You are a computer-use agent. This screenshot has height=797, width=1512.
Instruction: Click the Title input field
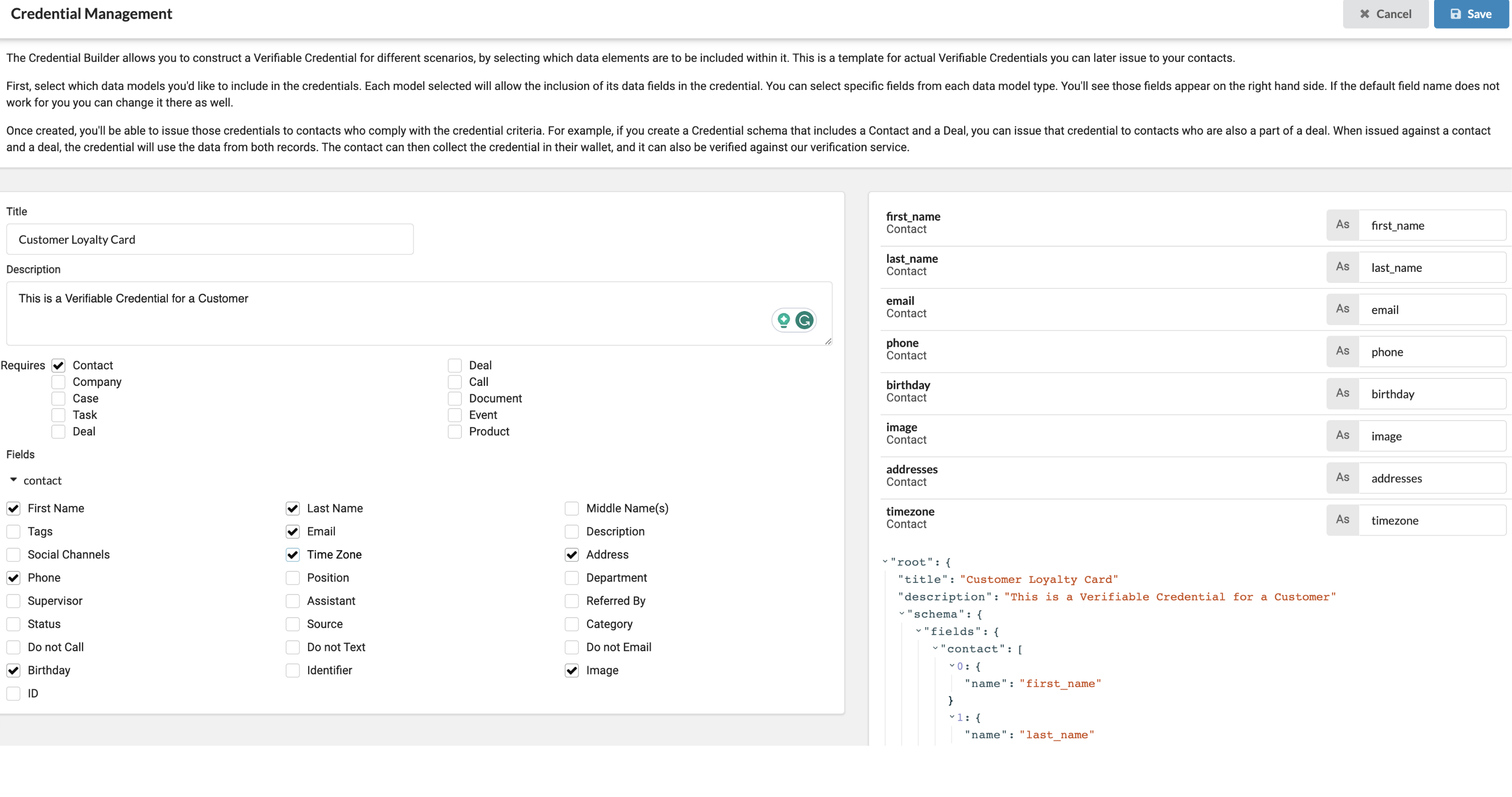point(210,240)
